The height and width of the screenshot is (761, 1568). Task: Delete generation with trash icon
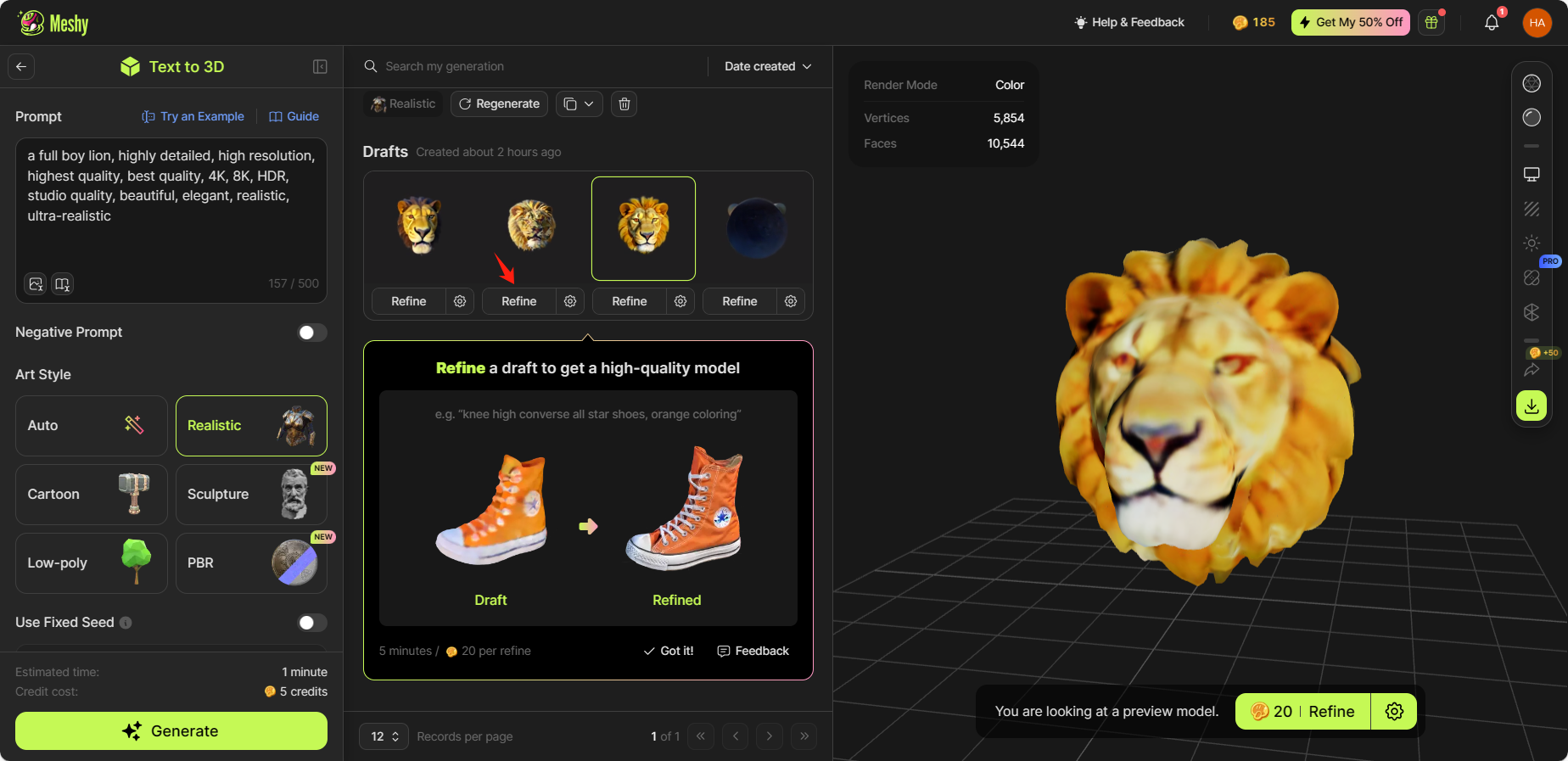point(624,104)
